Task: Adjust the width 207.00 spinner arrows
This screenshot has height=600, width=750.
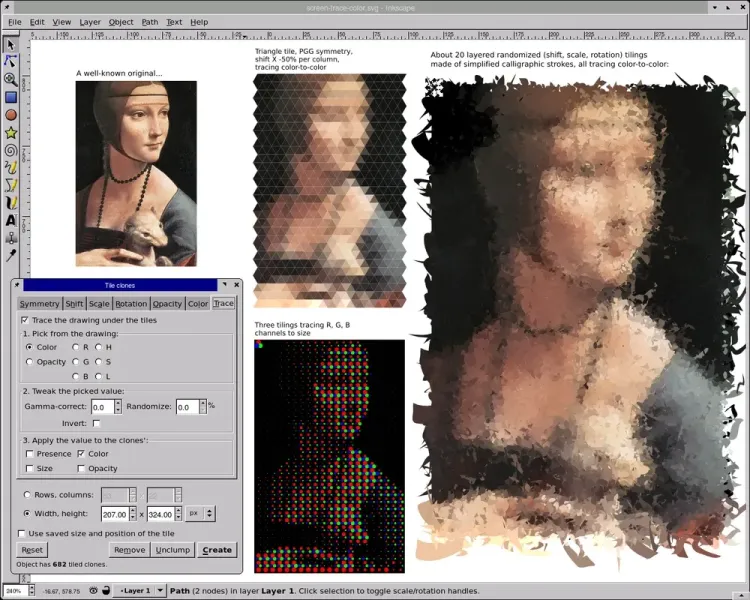Action: pyautogui.click(x=132, y=514)
